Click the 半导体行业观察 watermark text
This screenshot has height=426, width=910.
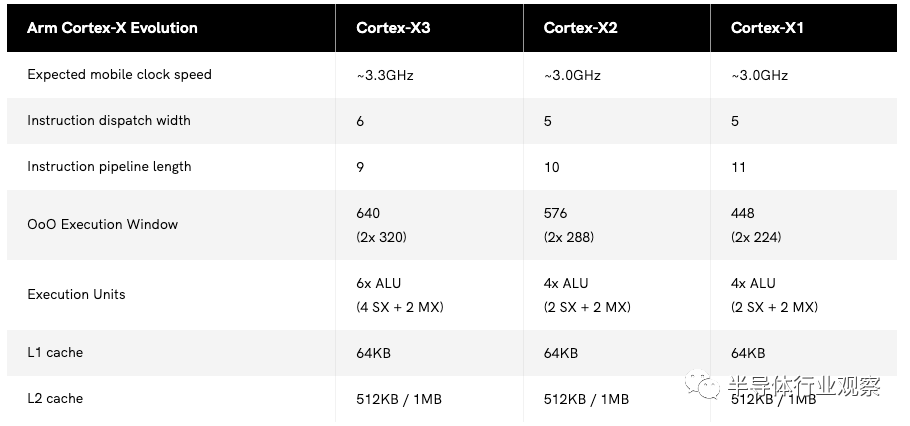[804, 385]
